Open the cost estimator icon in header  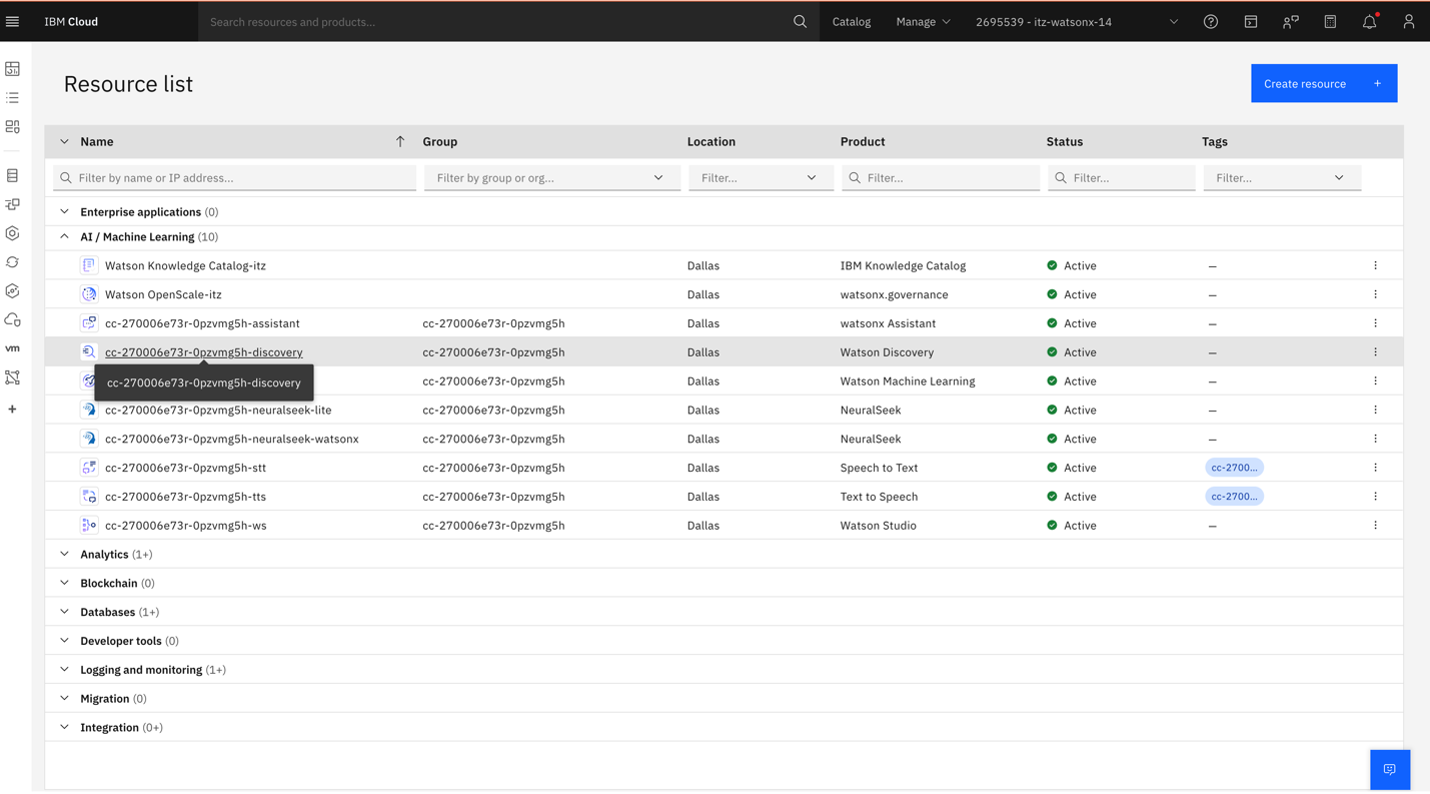(1329, 21)
